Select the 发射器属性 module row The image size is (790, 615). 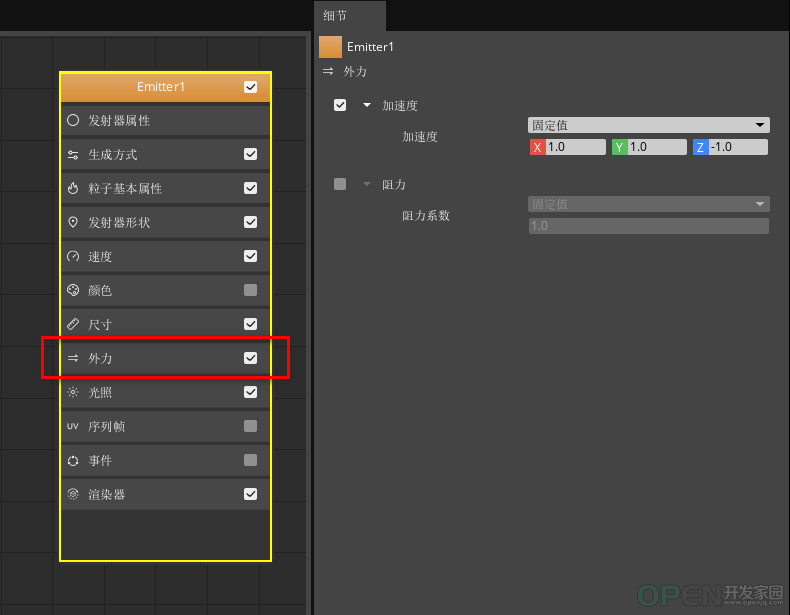pyautogui.click(x=165, y=120)
